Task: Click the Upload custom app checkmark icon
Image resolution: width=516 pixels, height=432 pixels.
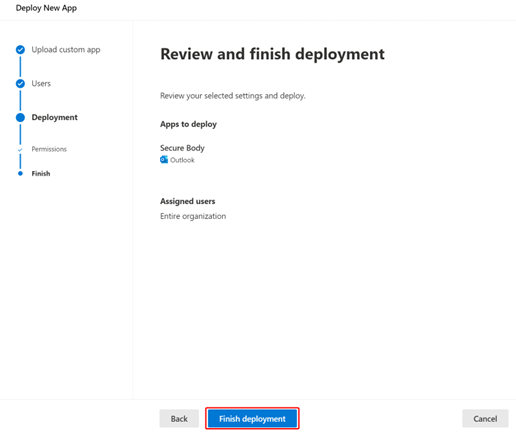Action: [20, 50]
